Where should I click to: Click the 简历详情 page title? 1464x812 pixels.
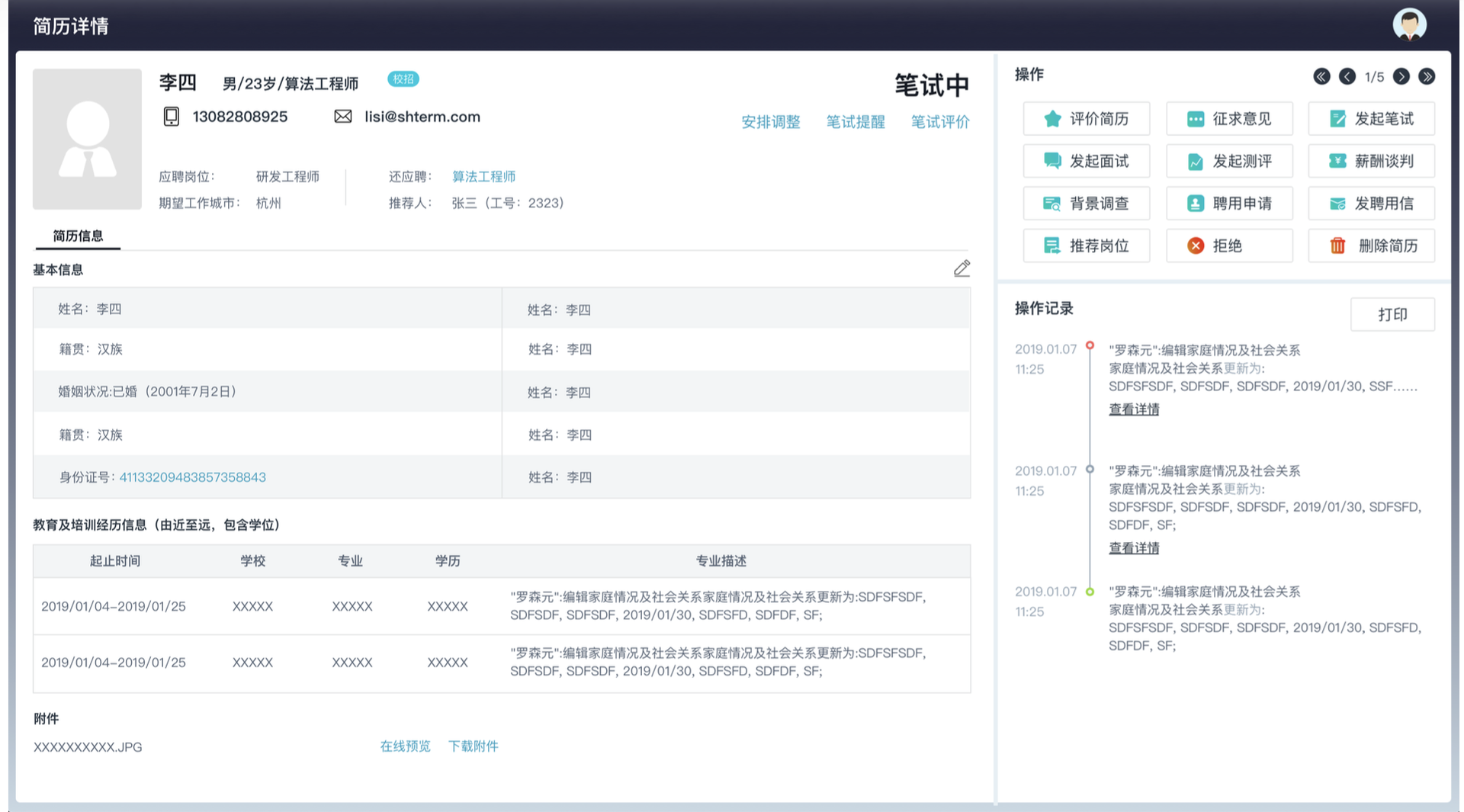71,26
